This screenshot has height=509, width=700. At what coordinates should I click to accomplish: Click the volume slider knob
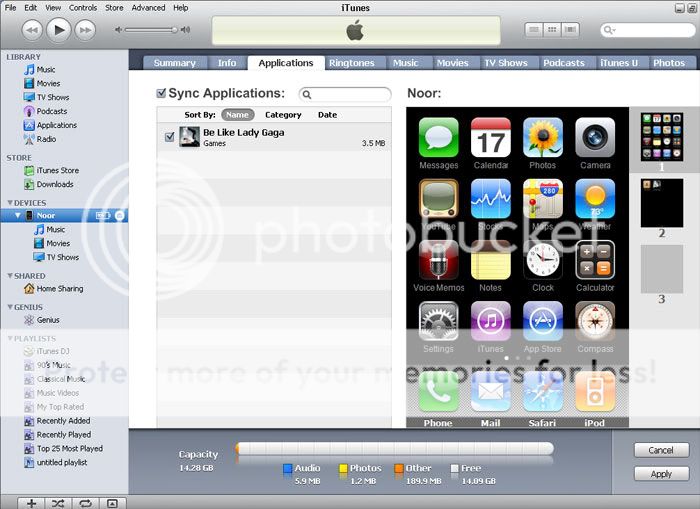(x=174, y=30)
